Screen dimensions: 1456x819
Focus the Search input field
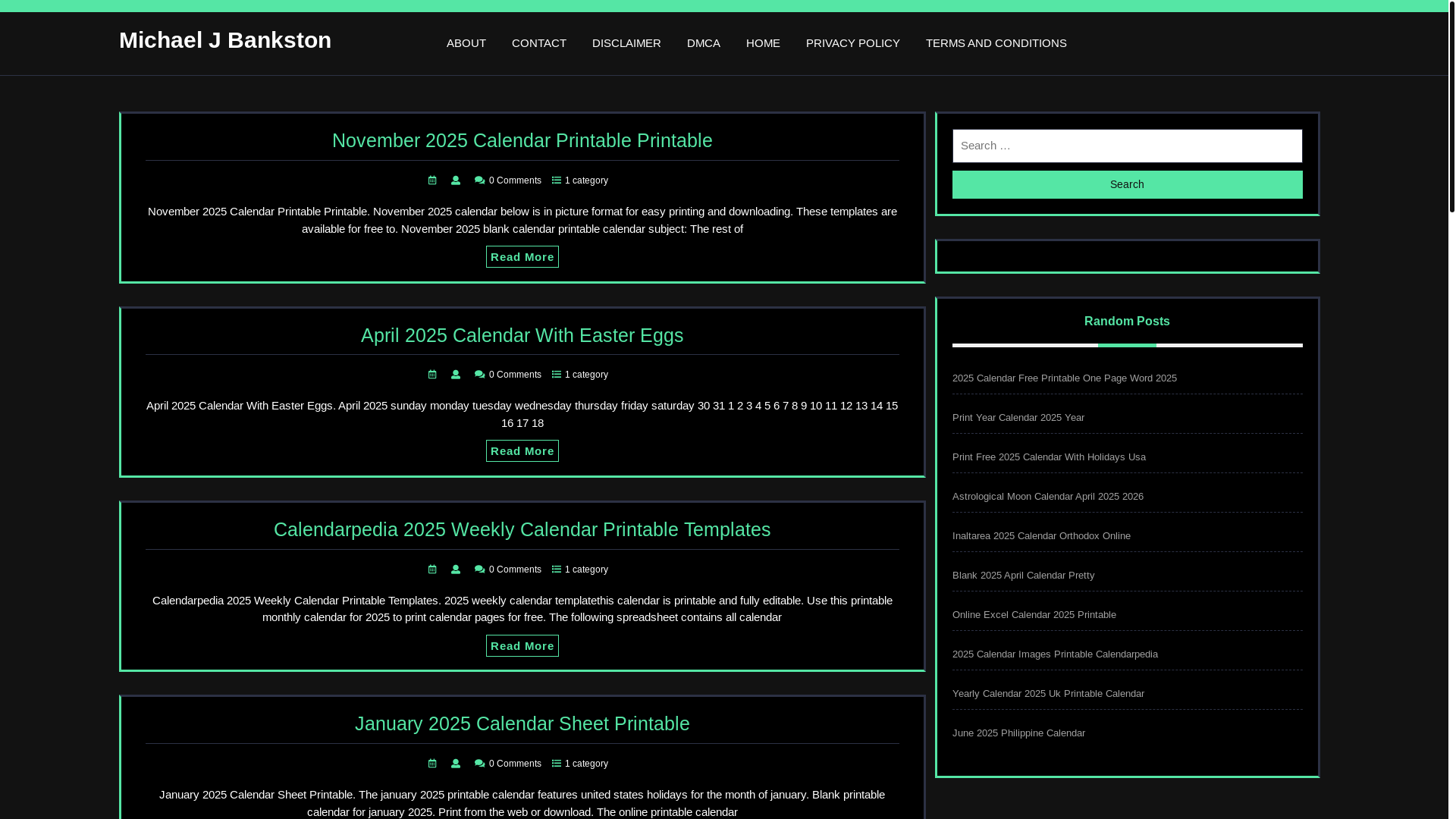pyautogui.click(x=1128, y=146)
